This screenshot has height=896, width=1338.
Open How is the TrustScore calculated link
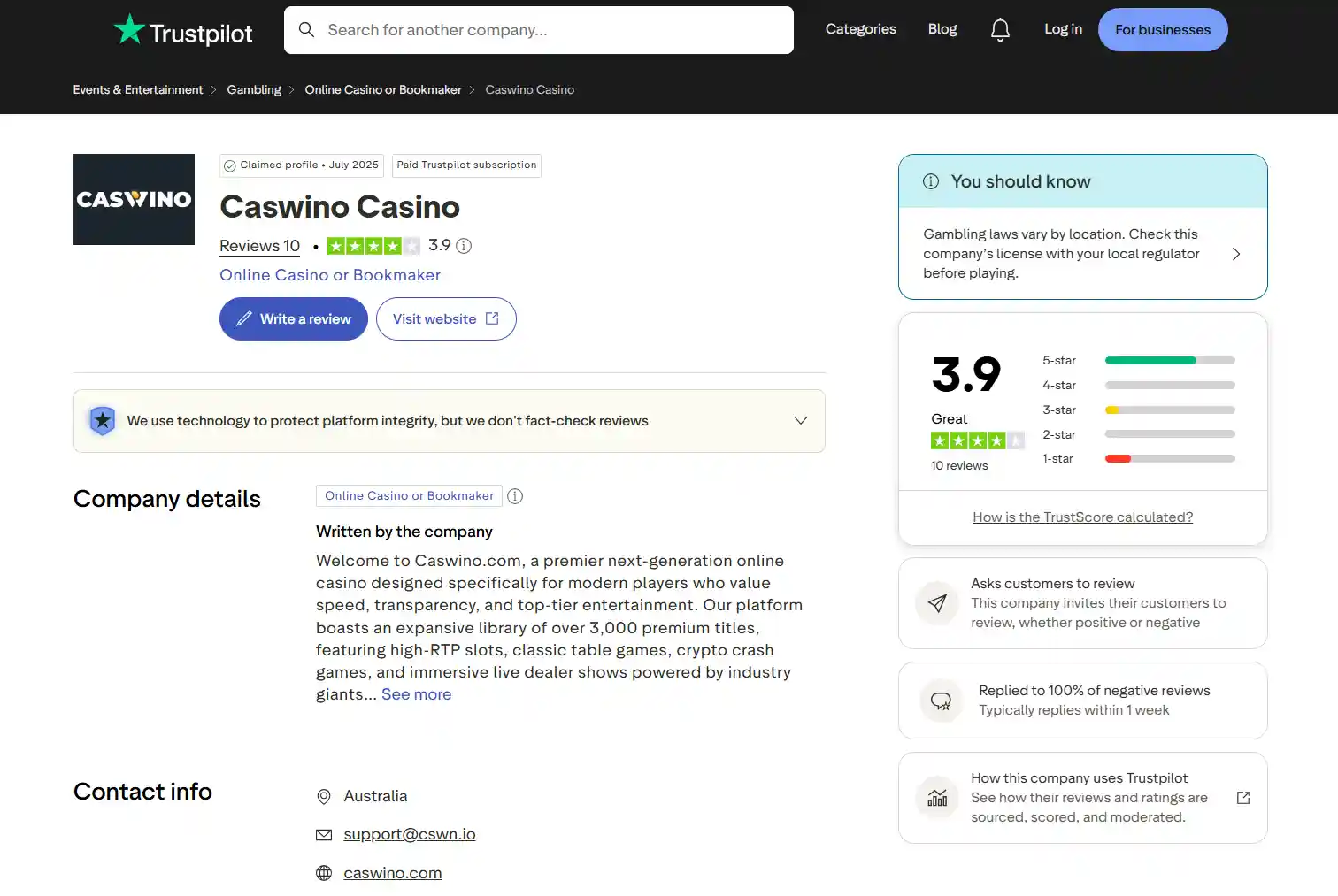[1082, 517]
